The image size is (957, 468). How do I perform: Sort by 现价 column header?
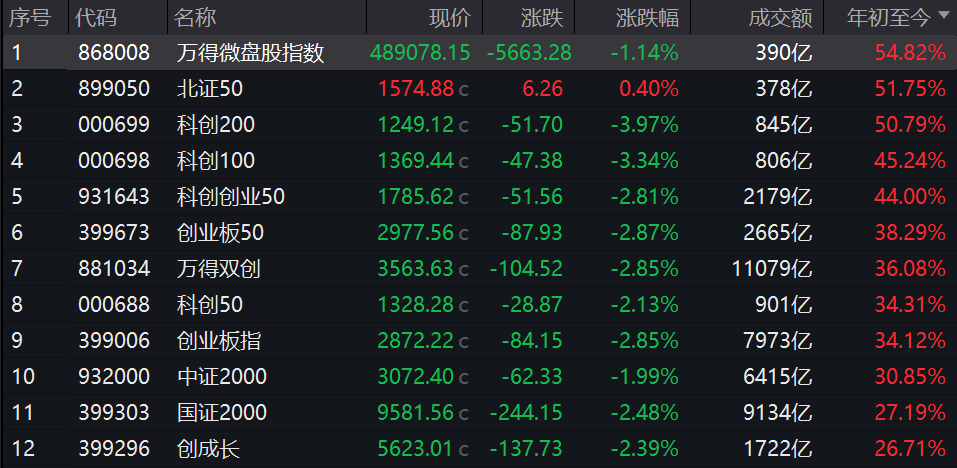(450, 18)
